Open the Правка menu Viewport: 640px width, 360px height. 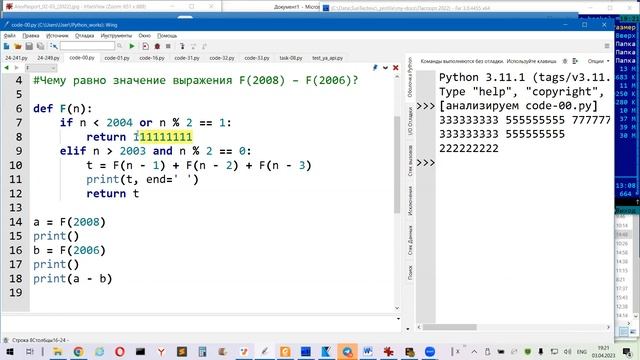[31, 36]
